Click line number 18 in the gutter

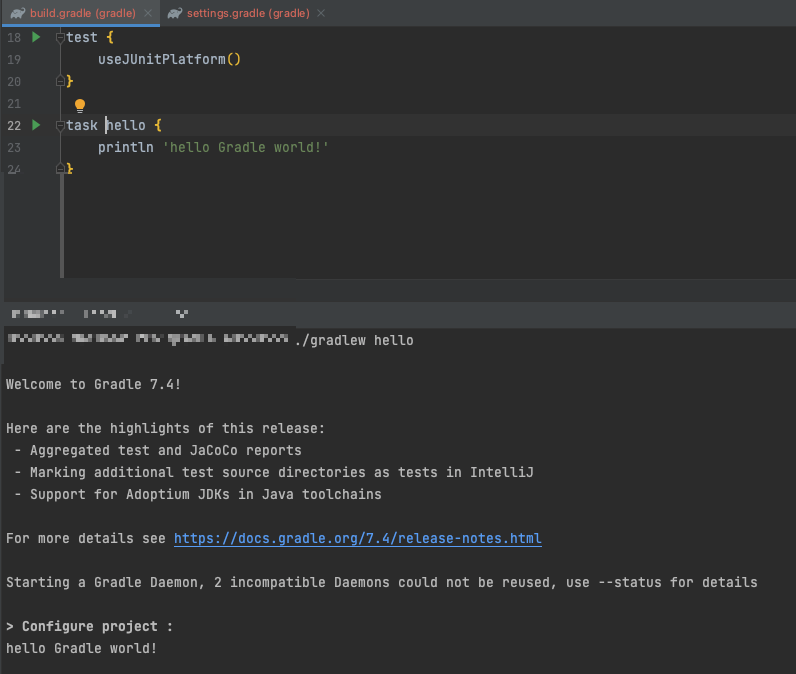pos(14,38)
